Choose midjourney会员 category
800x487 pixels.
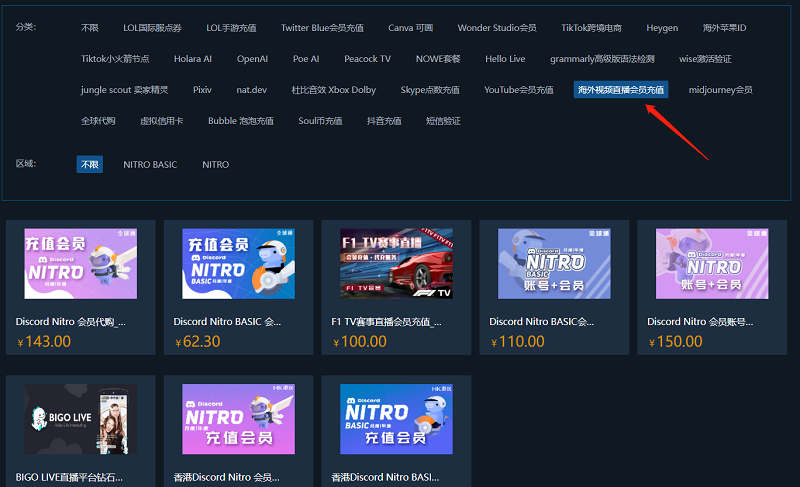[720, 90]
